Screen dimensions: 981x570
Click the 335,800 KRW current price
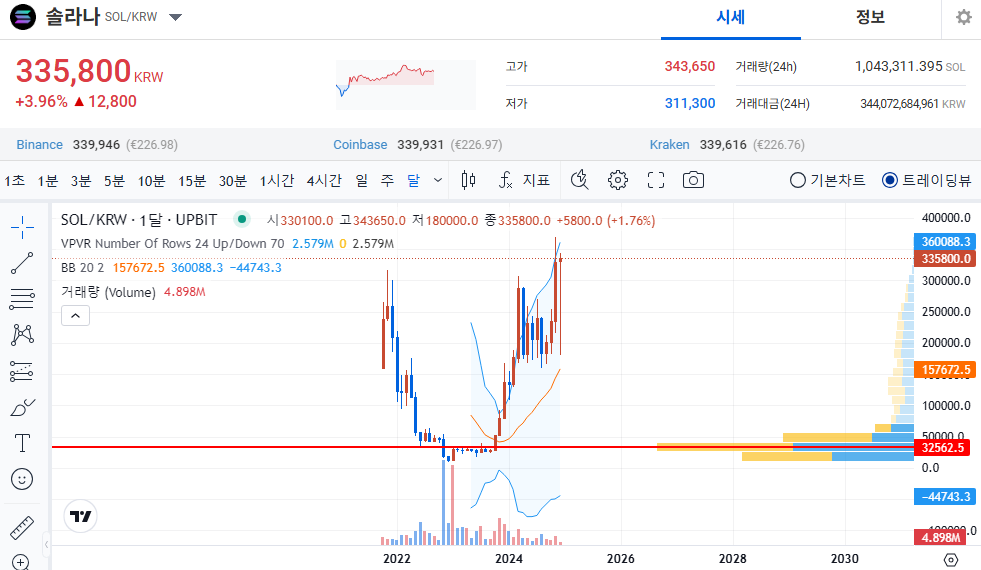(x=89, y=71)
